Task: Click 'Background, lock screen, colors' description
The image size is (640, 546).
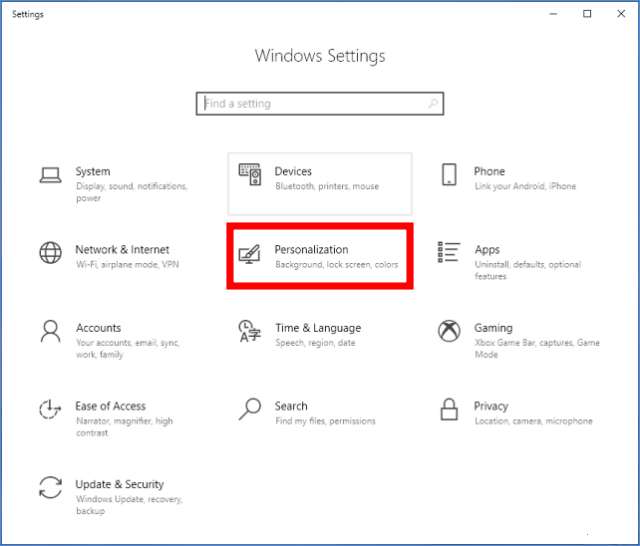Action: [x=337, y=265]
